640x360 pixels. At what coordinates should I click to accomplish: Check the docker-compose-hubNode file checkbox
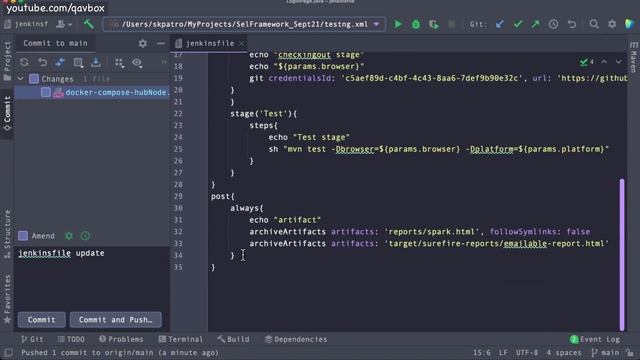pos(46,92)
